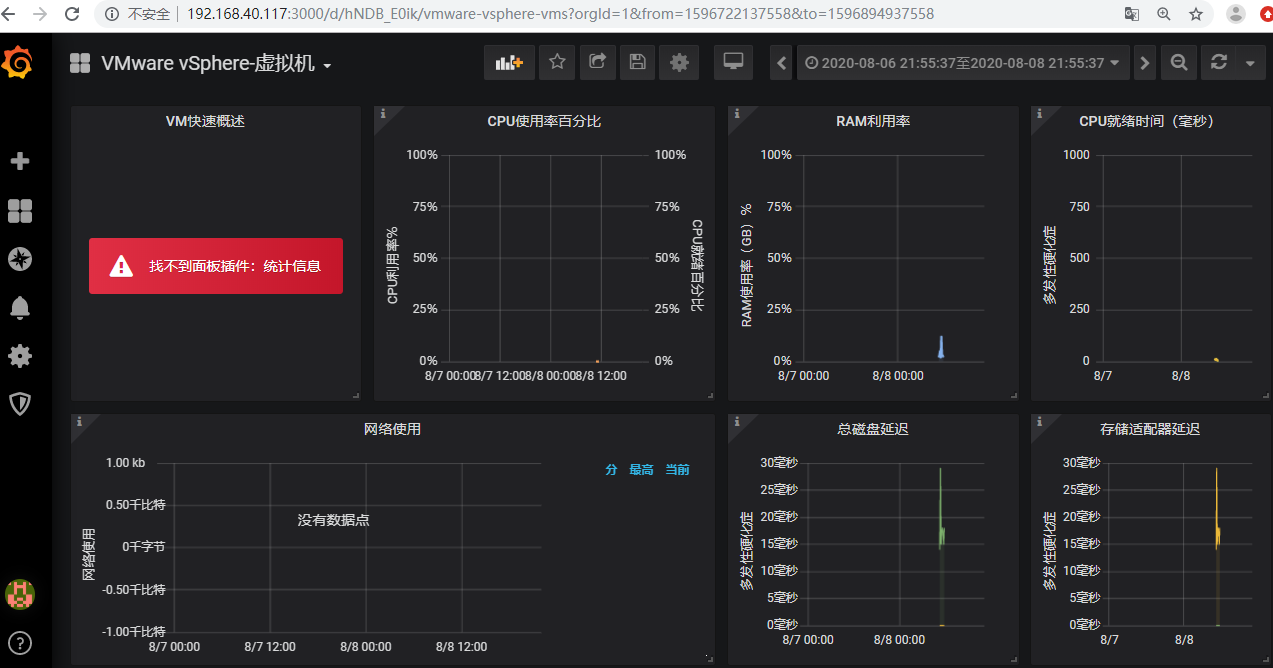Open the time range picker dropdown
The width and height of the screenshot is (1273, 668).
962,62
